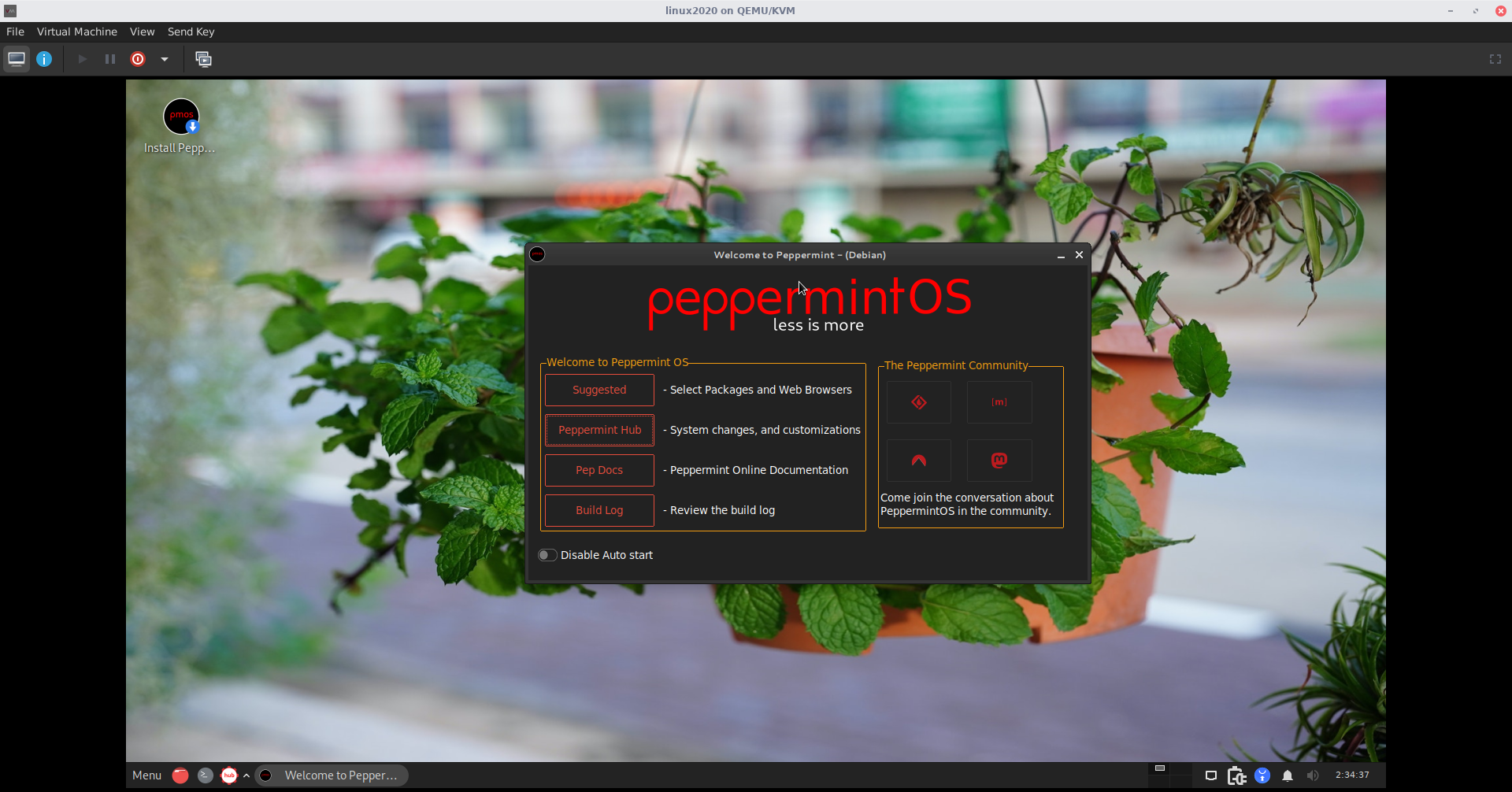Open the power status icon in the tray

pos(1236,775)
